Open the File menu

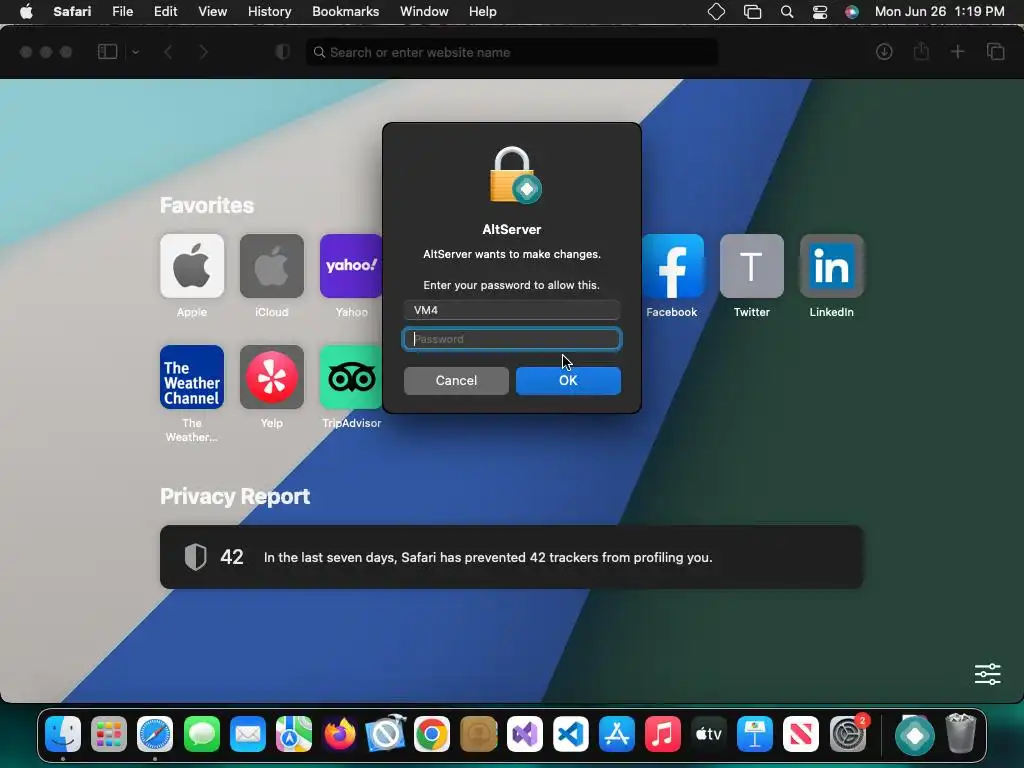coord(122,12)
